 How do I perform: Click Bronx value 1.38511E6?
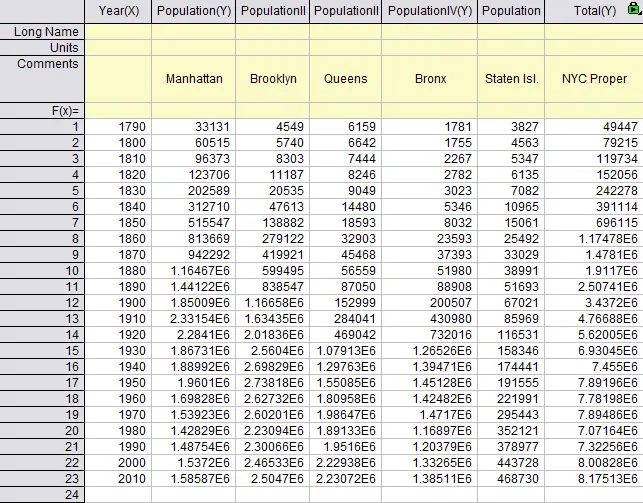(429, 478)
